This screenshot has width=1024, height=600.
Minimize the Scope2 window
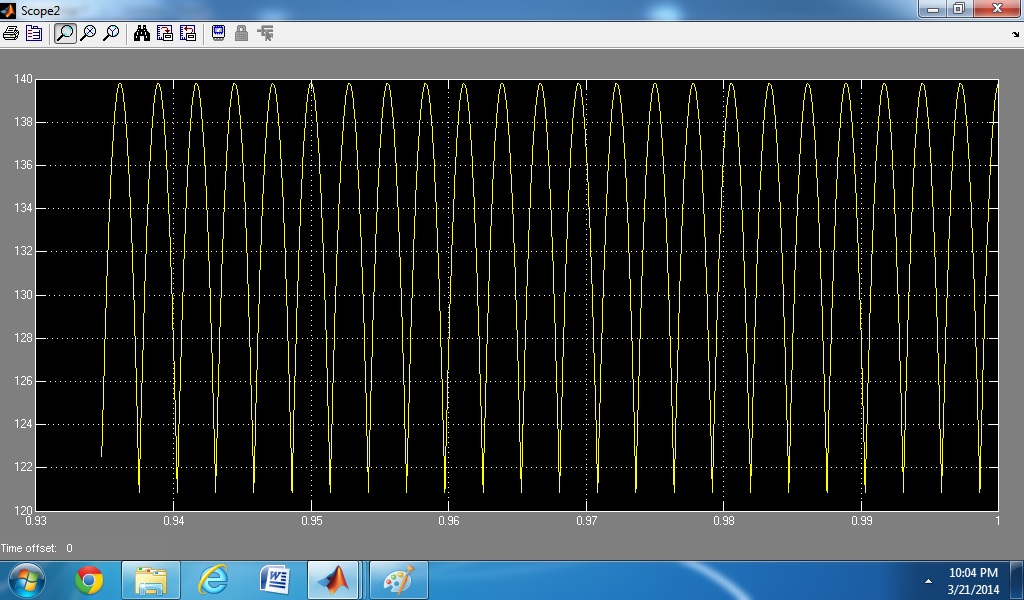(933, 8)
